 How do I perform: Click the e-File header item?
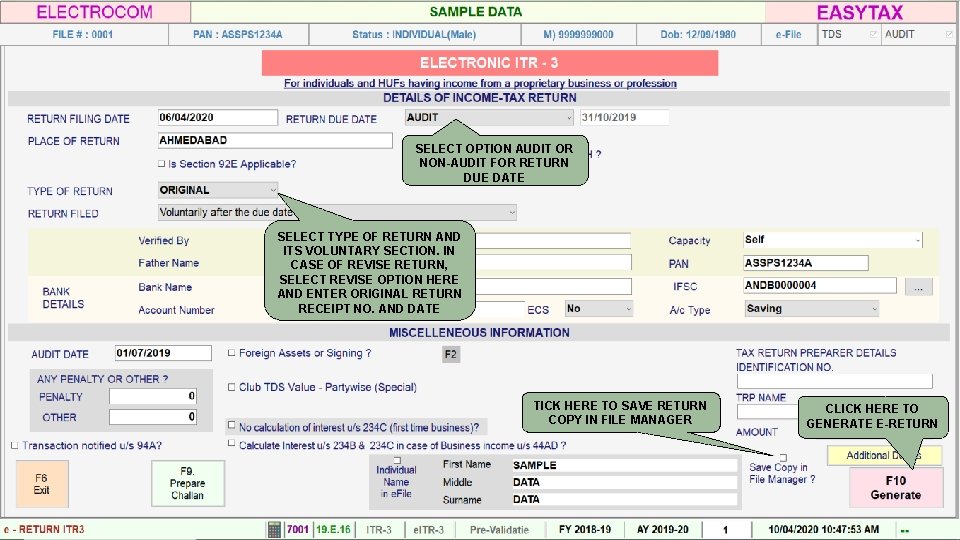(789, 34)
